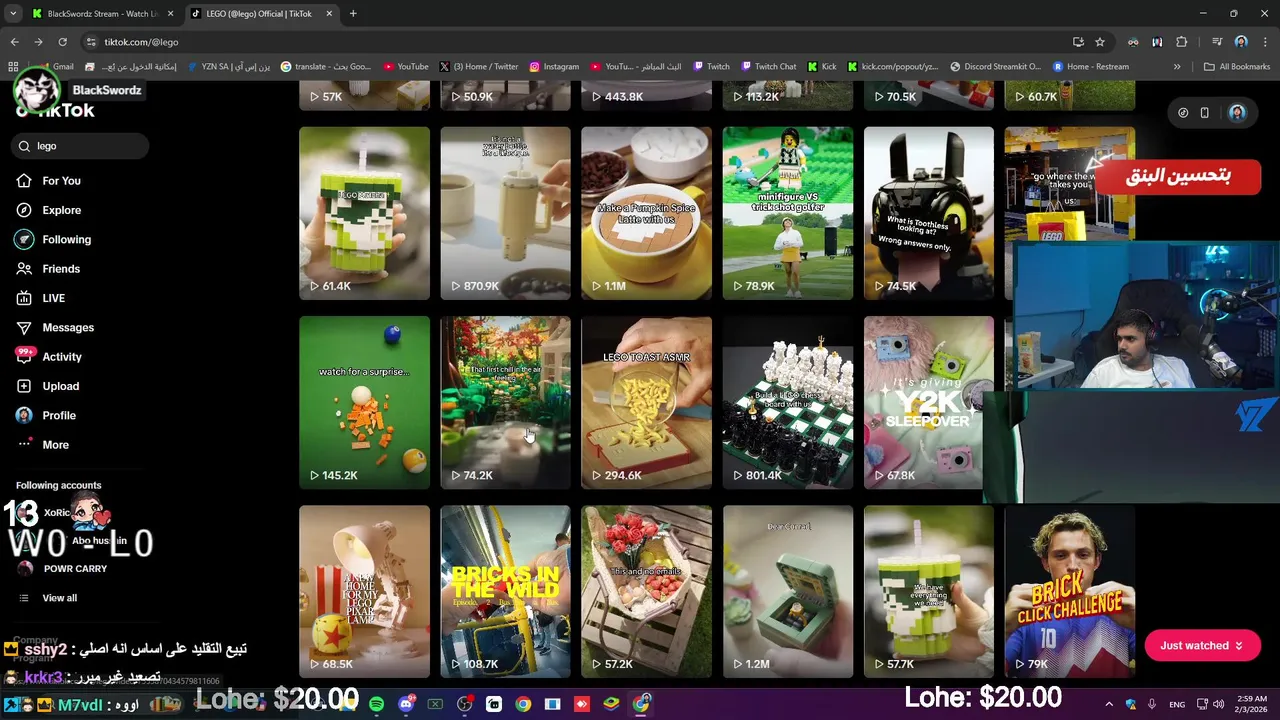This screenshot has height=720, width=1280.
Task: Open the Activity notifications
Action: (x=61, y=357)
